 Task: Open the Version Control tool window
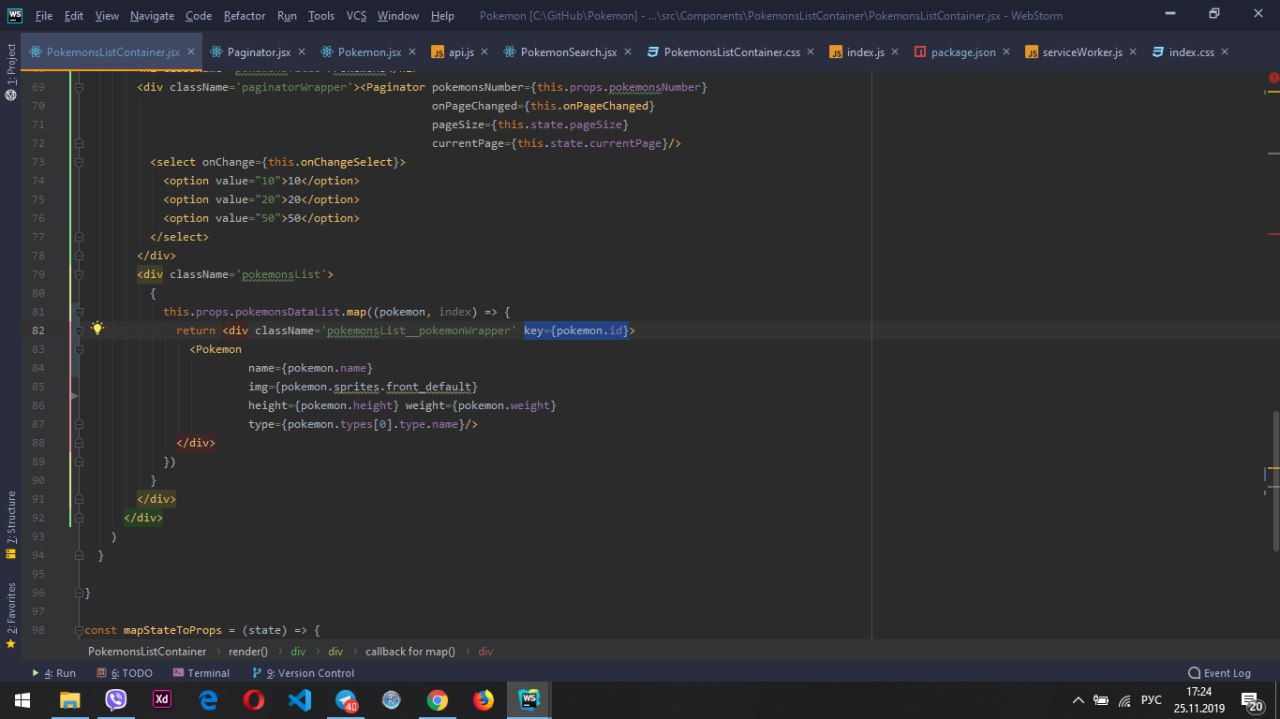pos(308,673)
